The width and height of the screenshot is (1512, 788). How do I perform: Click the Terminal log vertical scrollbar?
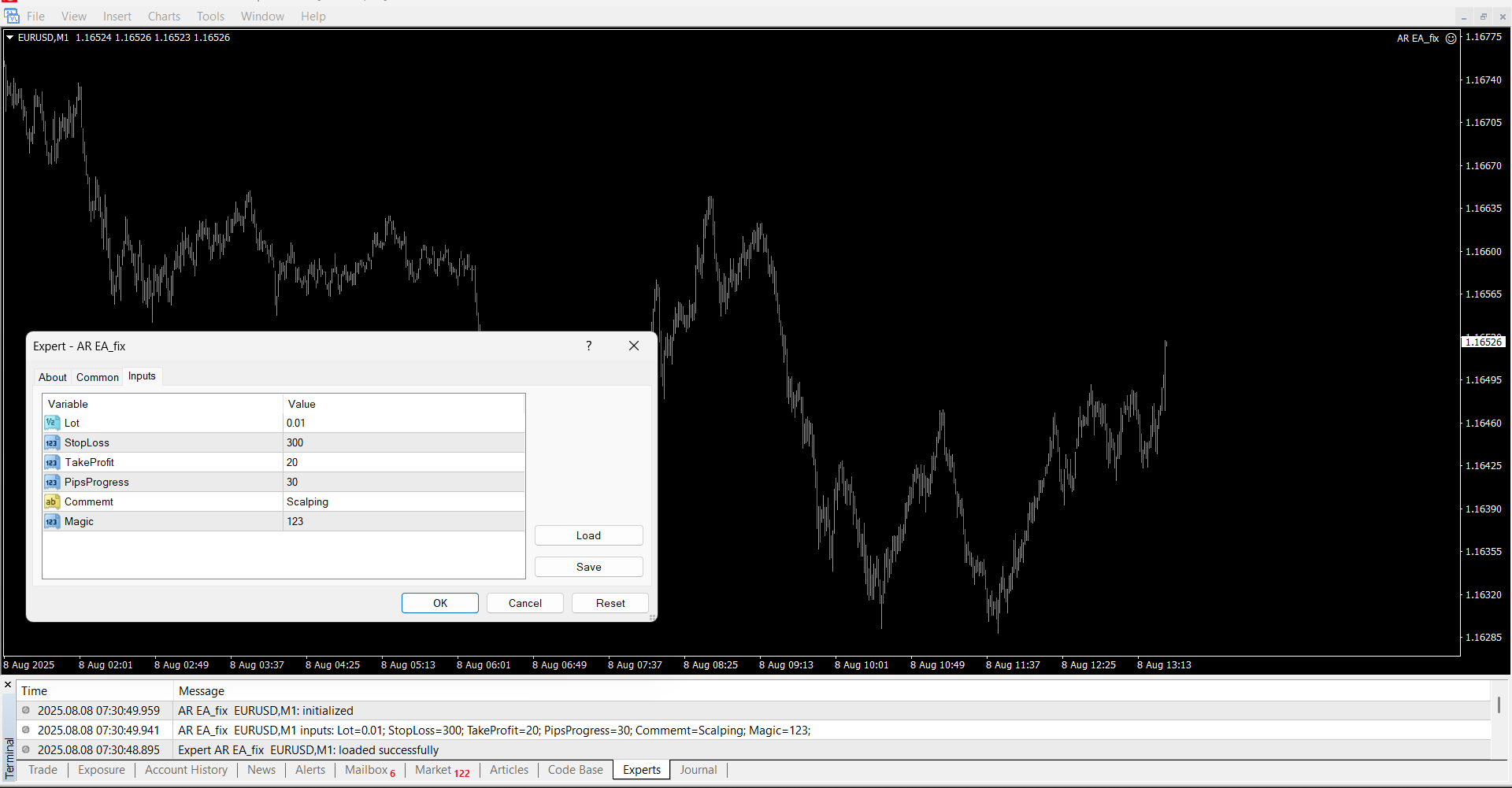(1499, 705)
